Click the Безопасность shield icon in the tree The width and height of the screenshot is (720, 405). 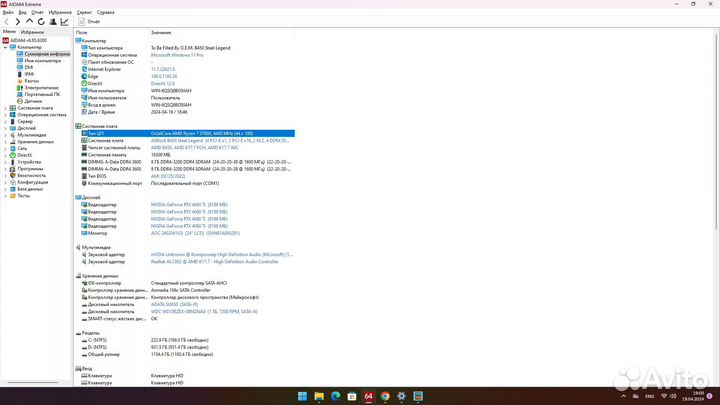[13, 175]
